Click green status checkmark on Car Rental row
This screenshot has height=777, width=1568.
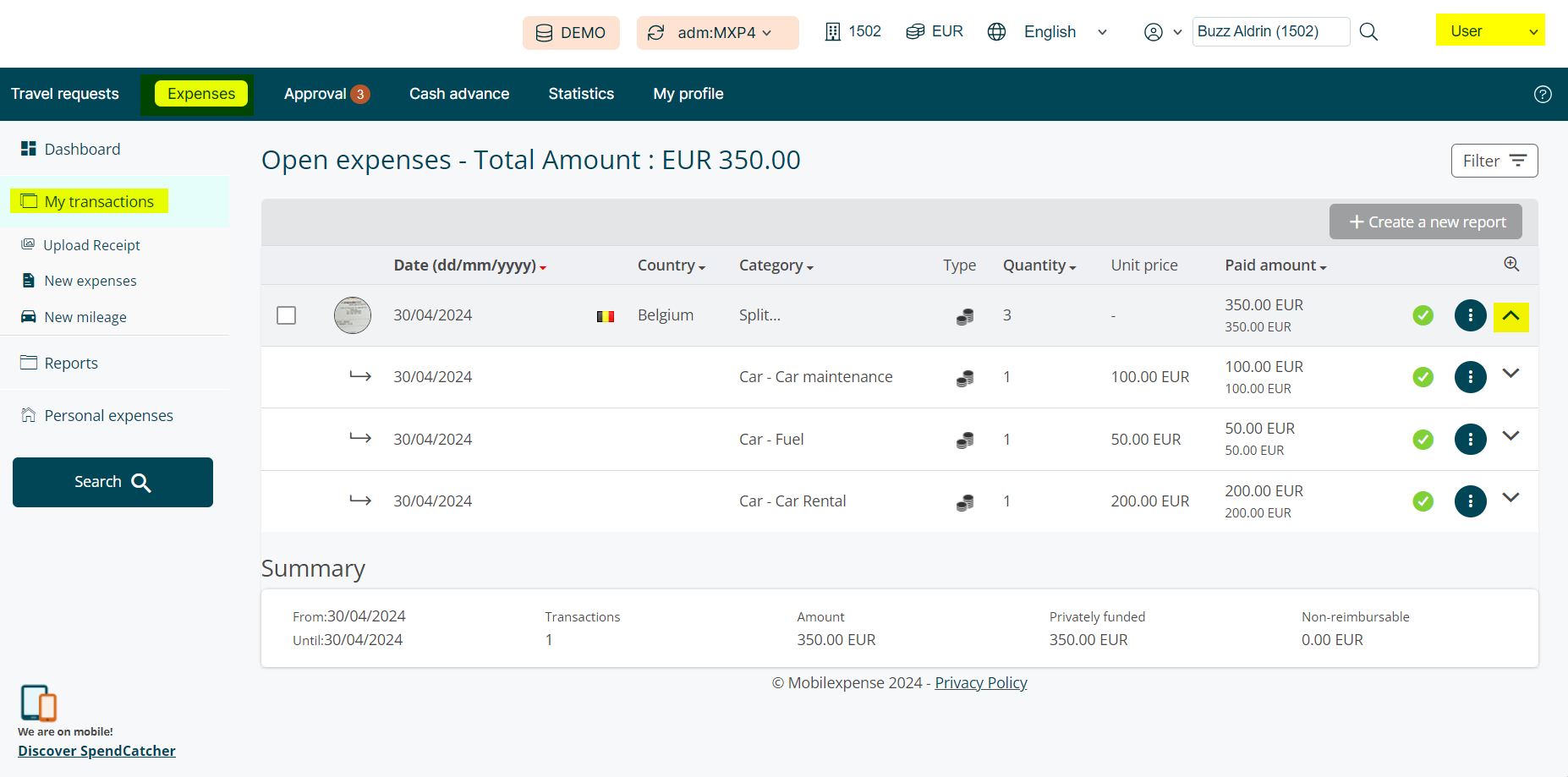point(1423,501)
